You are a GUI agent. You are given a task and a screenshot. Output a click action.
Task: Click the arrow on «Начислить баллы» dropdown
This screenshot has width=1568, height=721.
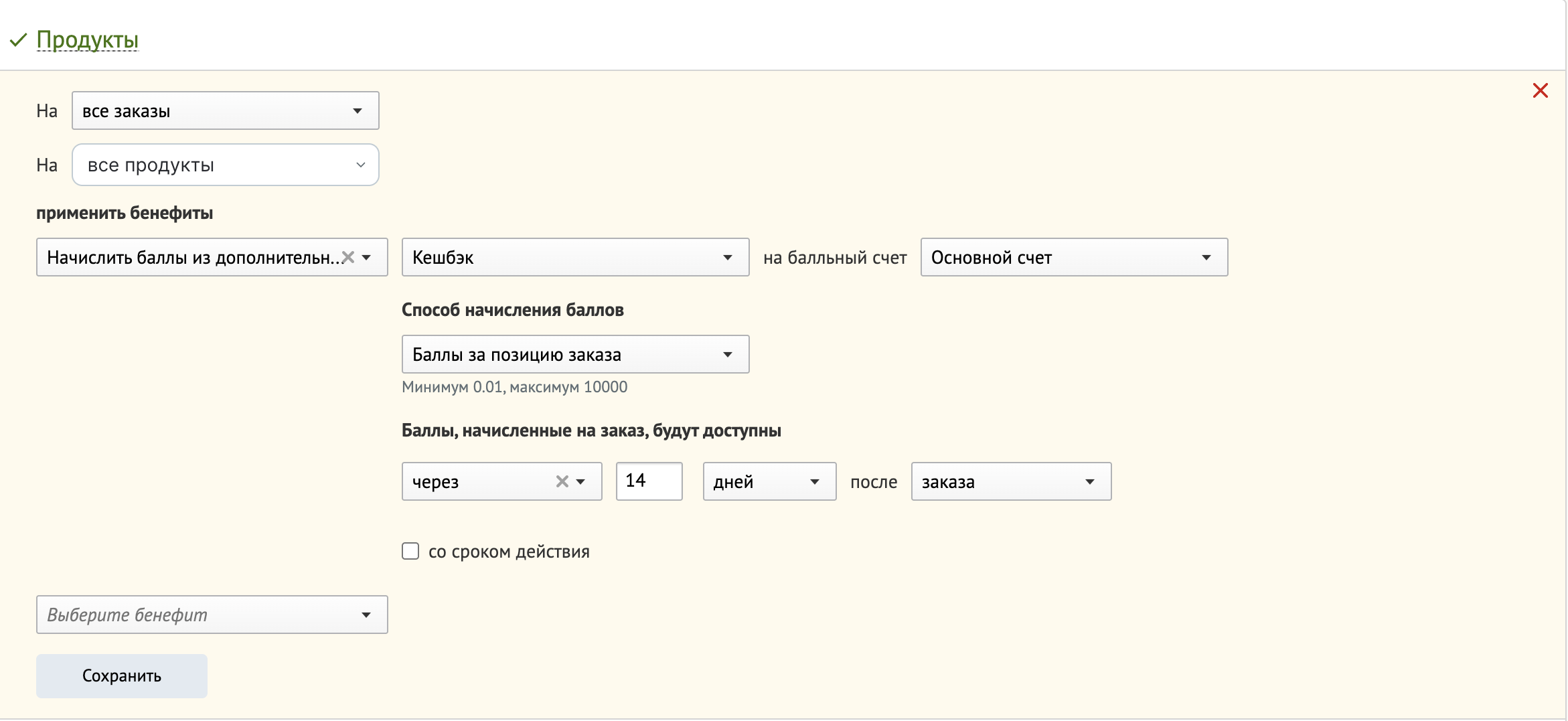click(367, 257)
